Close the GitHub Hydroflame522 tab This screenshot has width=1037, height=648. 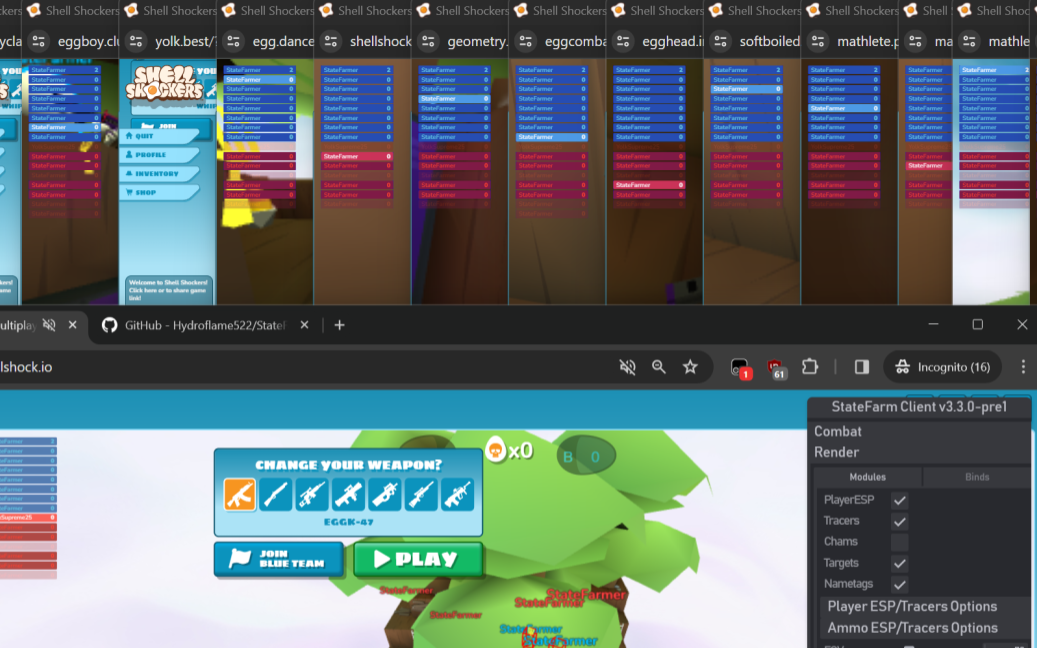coord(304,325)
